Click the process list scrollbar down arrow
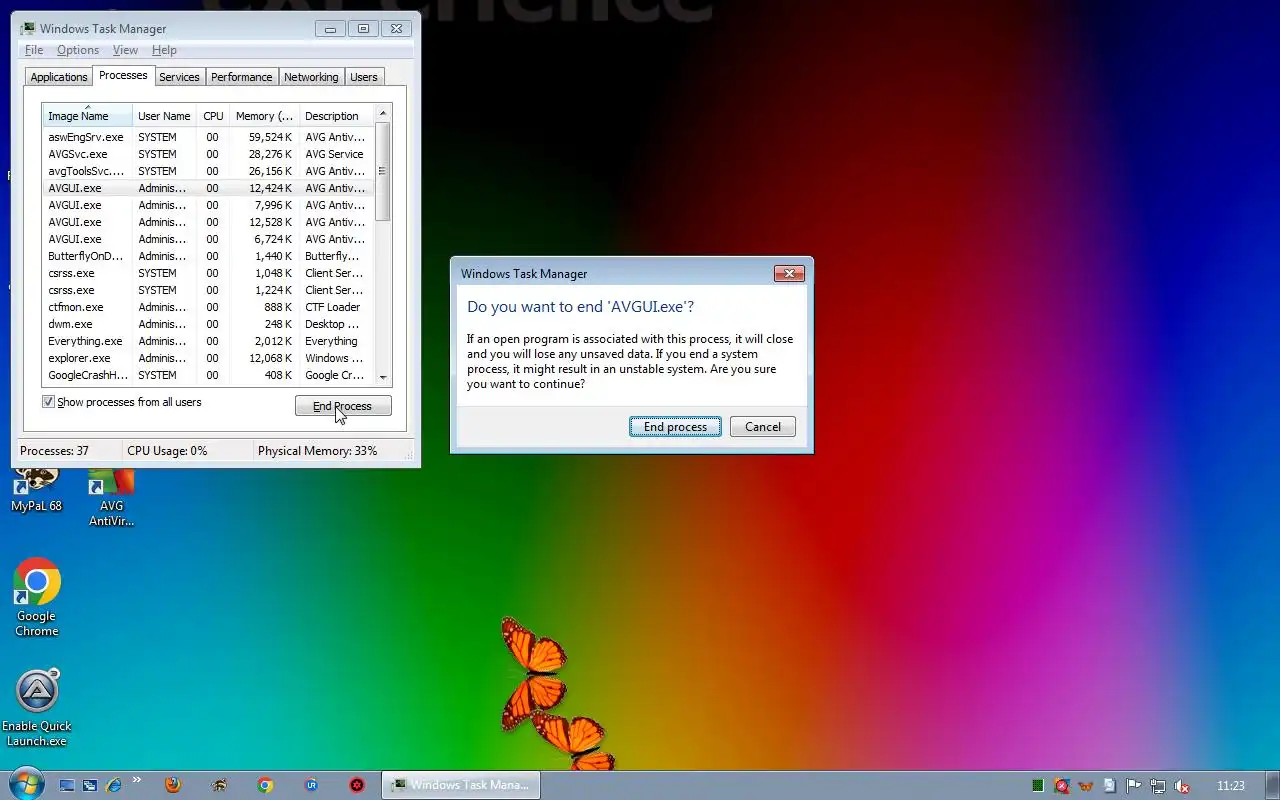This screenshot has width=1280, height=800. 383,378
